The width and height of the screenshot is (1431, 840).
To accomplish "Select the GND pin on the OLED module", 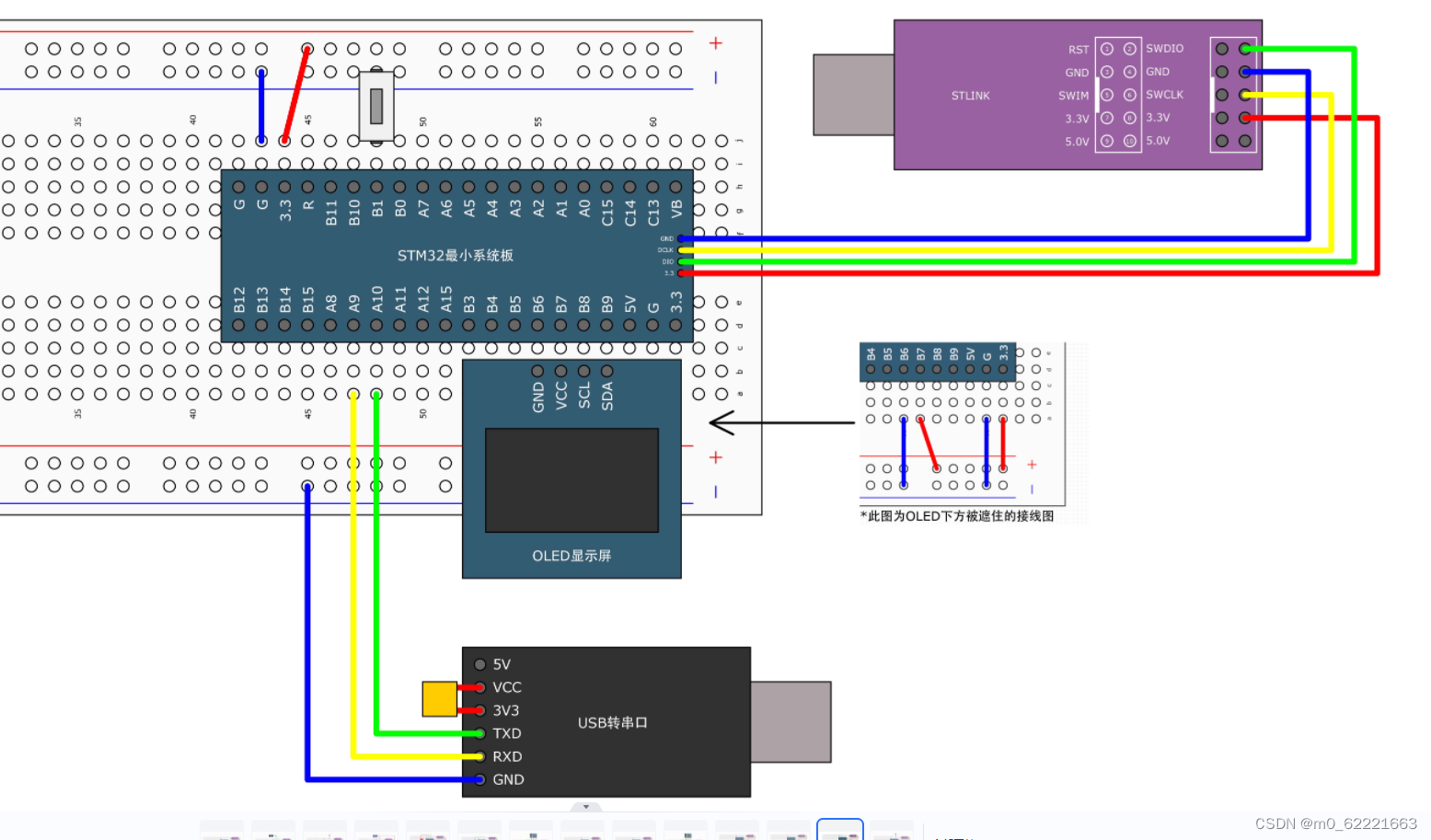I will pyautogui.click(x=537, y=372).
